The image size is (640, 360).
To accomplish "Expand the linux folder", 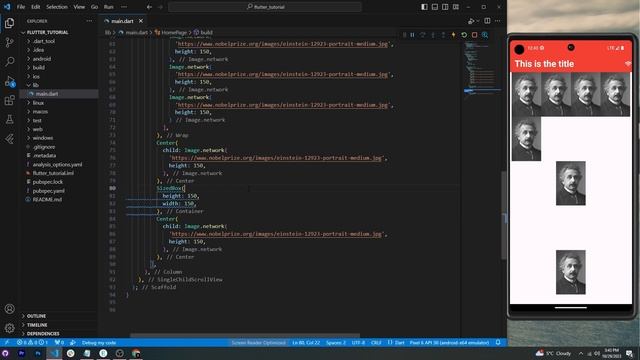I will pyautogui.click(x=38, y=103).
